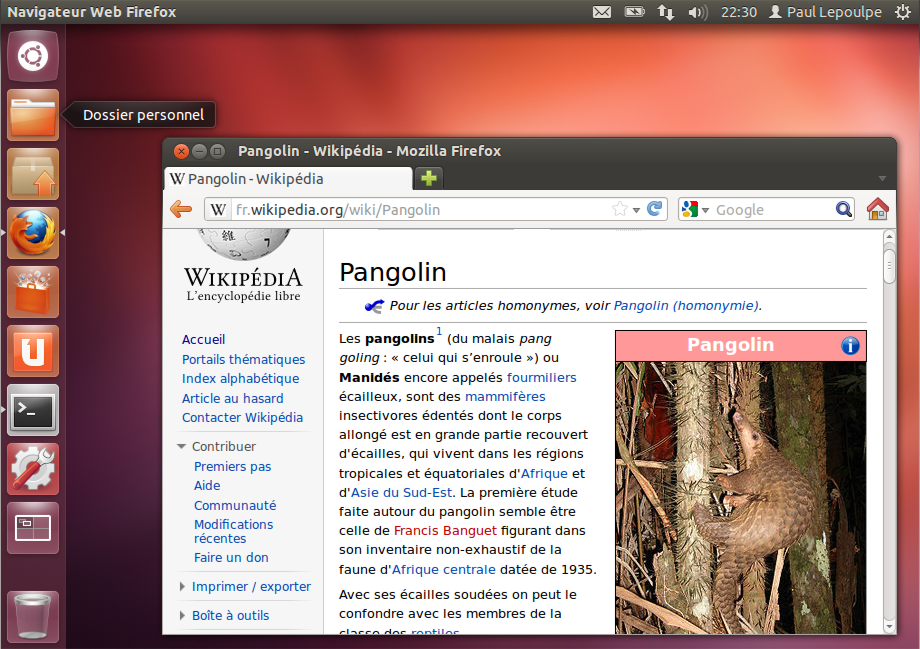Go back with the orange arrow
The image size is (920, 649).
click(181, 209)
